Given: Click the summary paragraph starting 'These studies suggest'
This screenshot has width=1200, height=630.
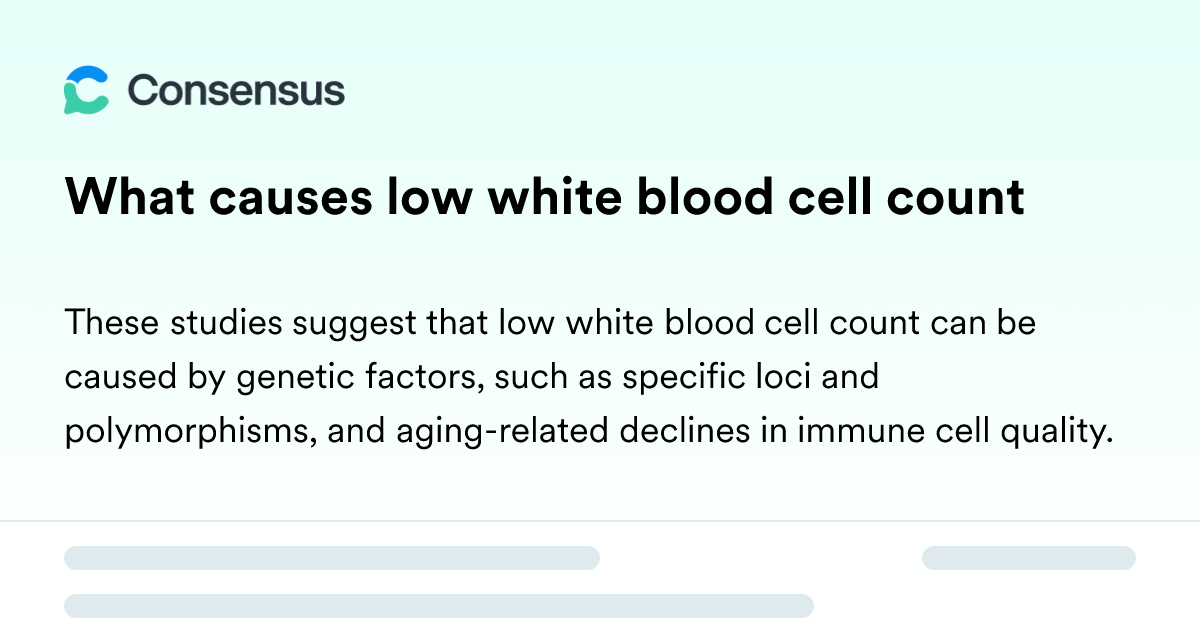Looking at the screenshot, I should 588,379.
